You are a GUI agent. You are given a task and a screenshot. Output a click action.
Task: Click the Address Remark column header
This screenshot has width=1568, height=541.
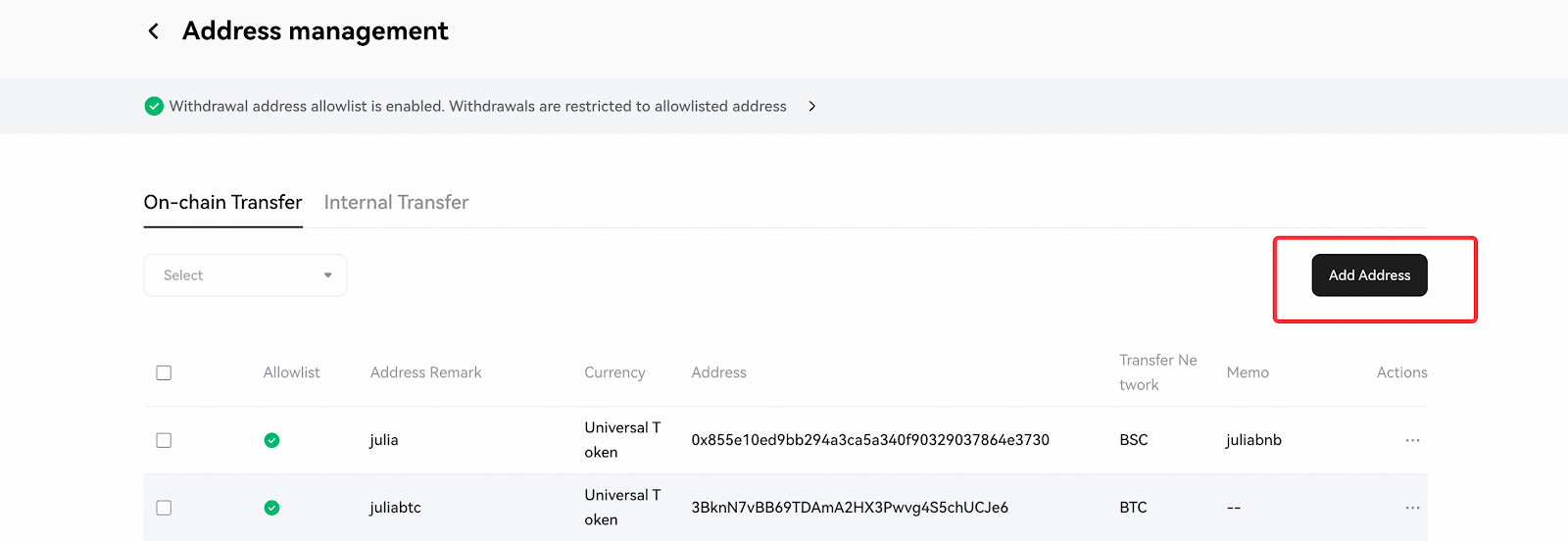pyautogui.click(x=426, y=372)
